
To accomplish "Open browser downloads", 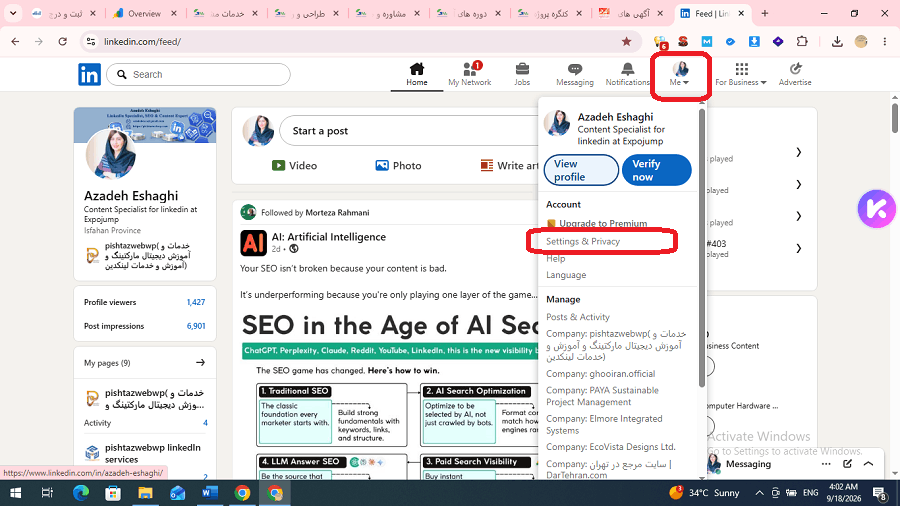I will point(837,41).
